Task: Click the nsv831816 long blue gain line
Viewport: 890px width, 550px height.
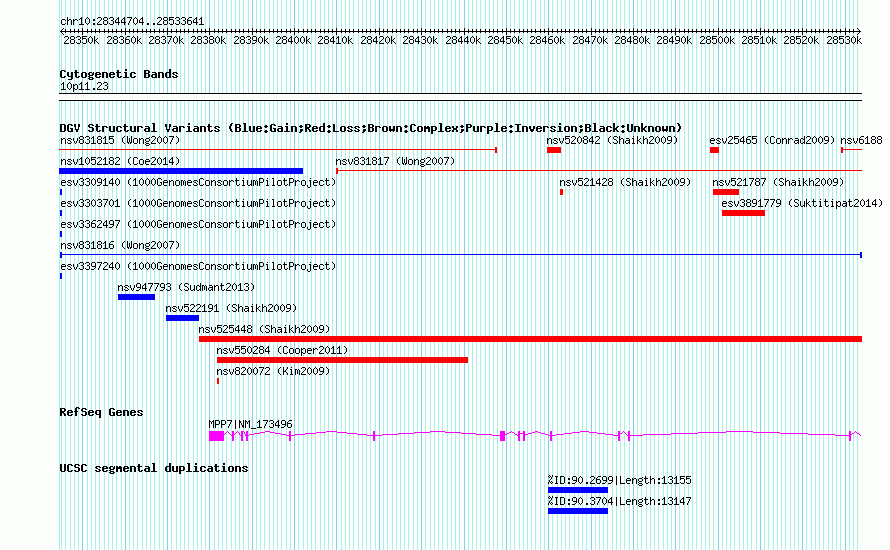Action: point(461,255)
